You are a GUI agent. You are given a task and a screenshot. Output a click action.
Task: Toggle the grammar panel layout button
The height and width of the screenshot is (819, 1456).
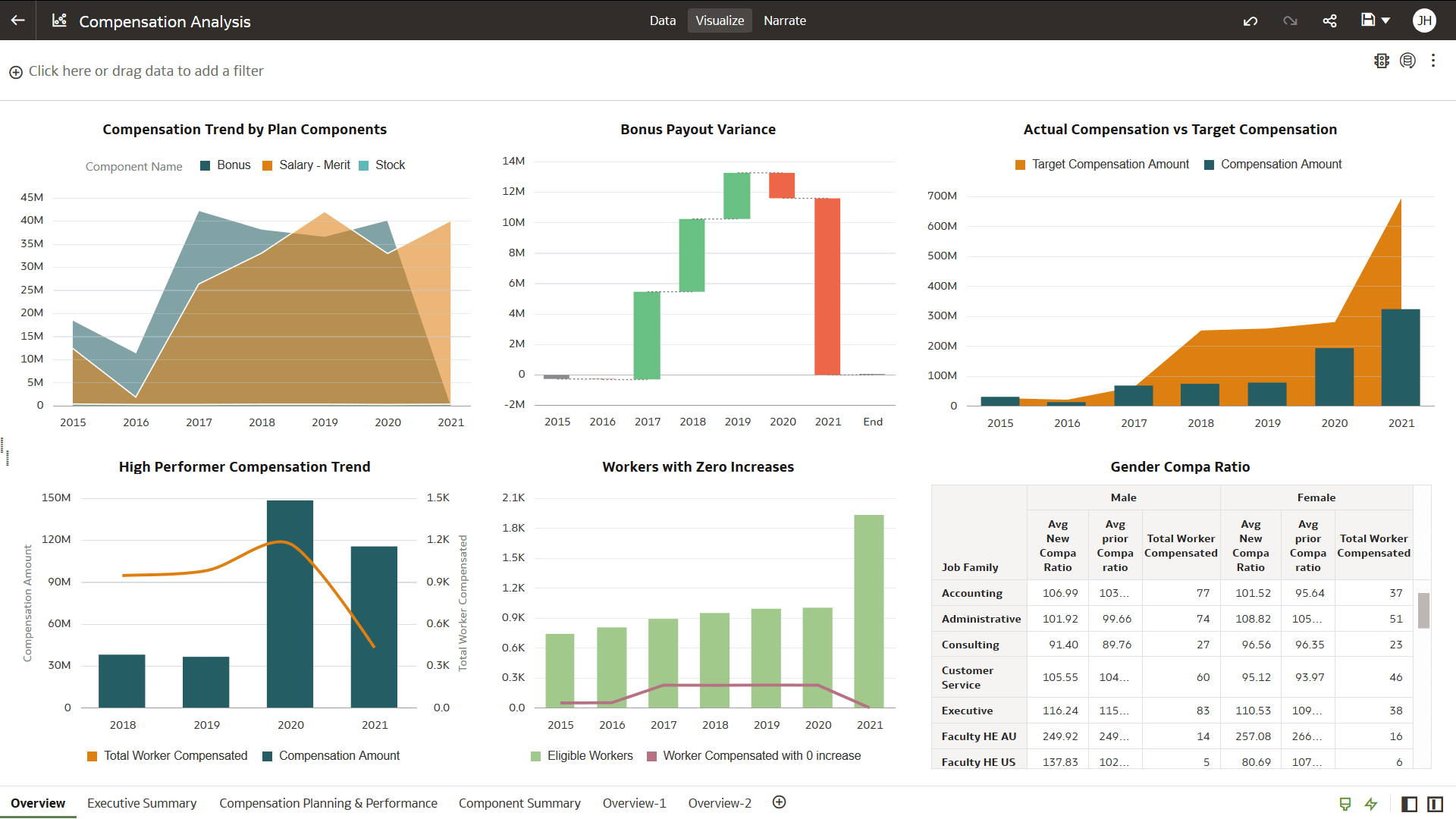(1435, 804)
